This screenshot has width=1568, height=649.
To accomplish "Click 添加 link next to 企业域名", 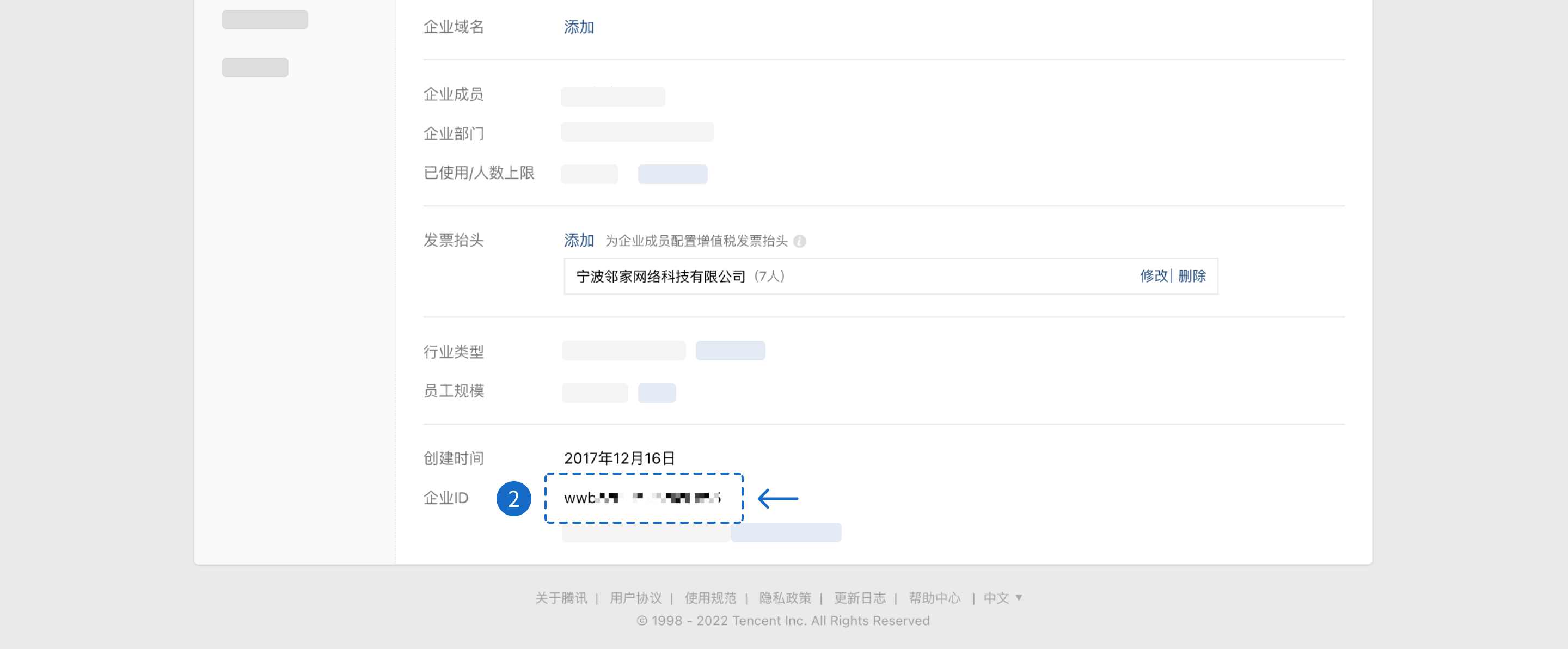I will [579, 27].
